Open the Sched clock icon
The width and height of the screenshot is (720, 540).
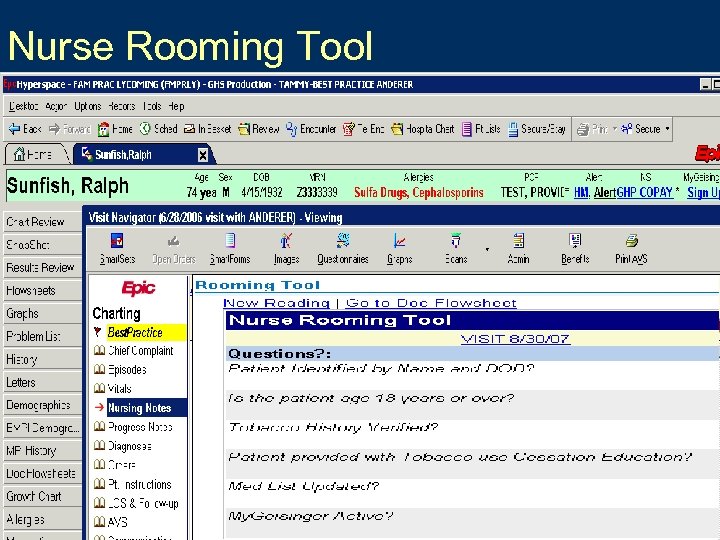(145, 129)
